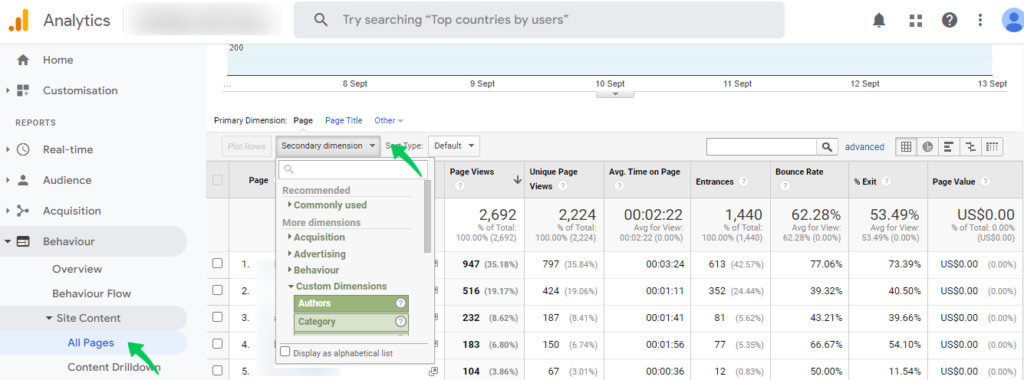This screenshot has height=380, width=1024.
Task: Click the Analytics top search bar
Action: (x=539, y=20)
